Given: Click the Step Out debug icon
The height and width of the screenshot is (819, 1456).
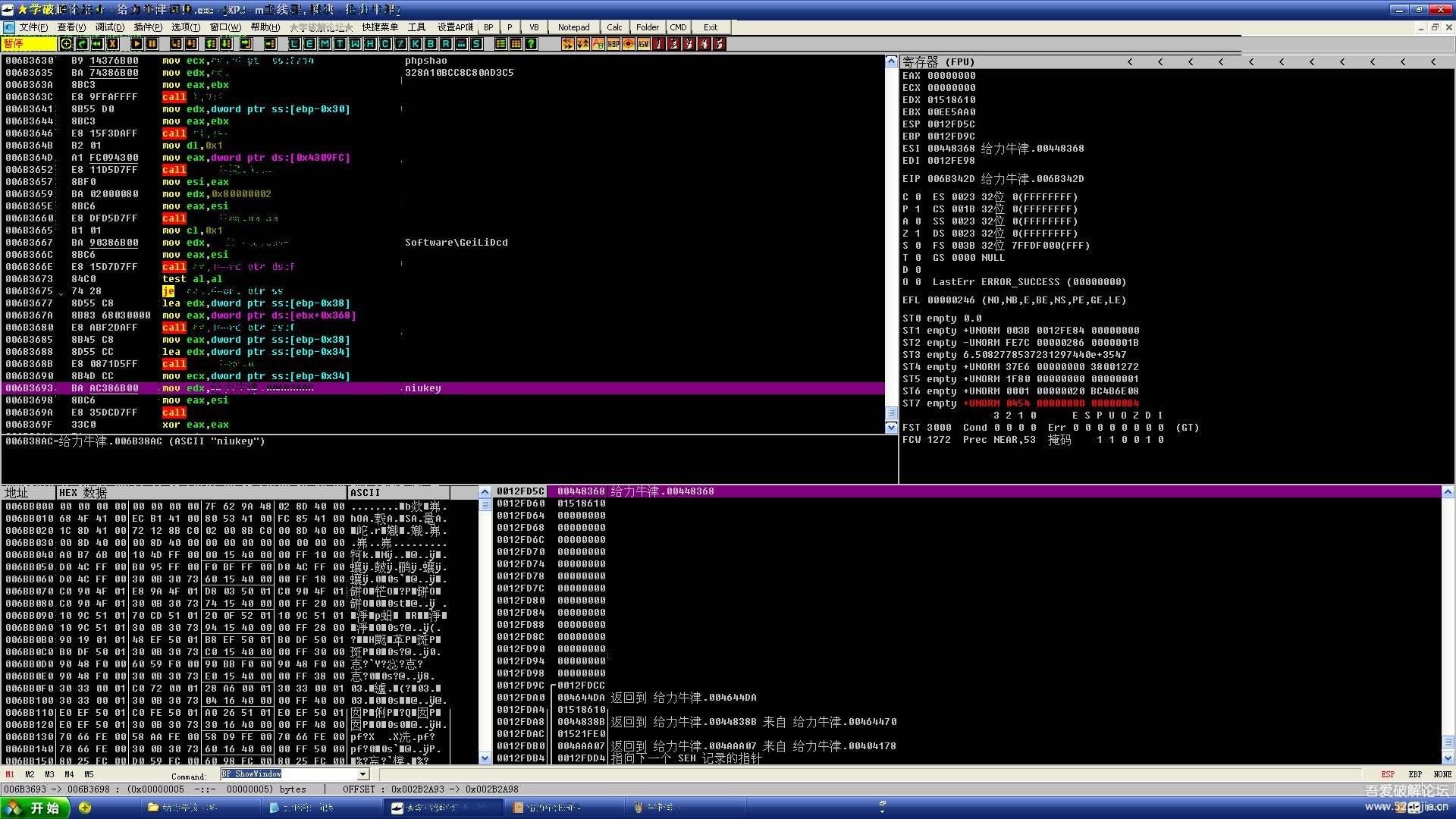Looking at the screenshot, I should [x=244, y=44].
